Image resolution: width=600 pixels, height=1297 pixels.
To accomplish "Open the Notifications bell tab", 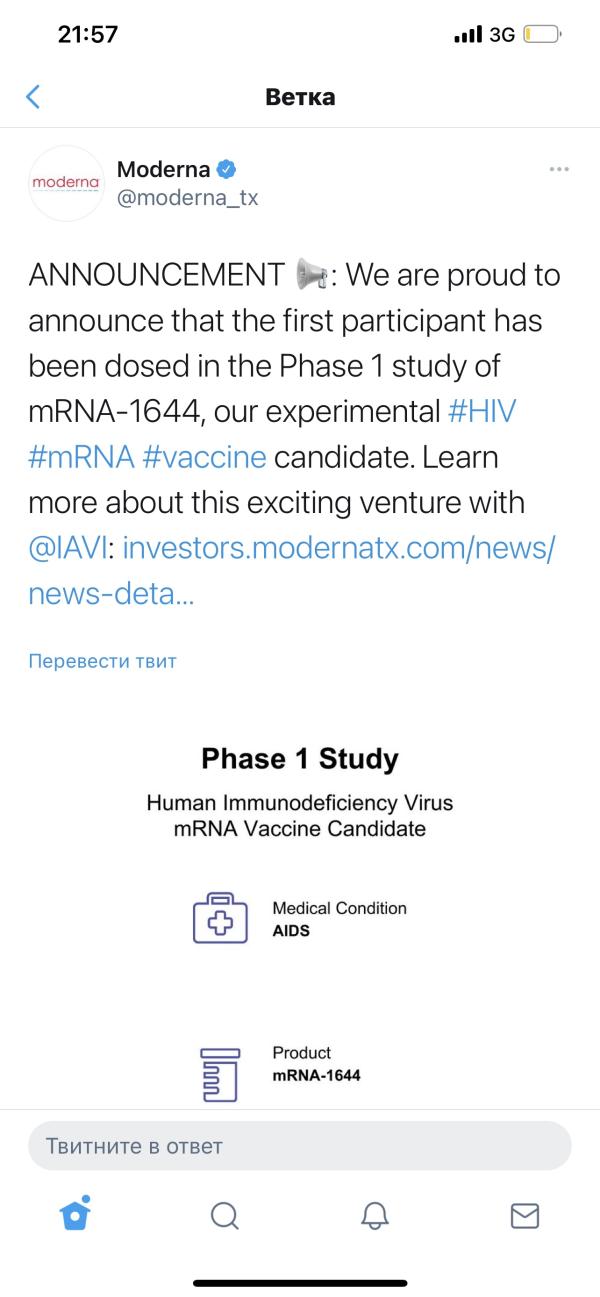I will tap(375, 1215).
